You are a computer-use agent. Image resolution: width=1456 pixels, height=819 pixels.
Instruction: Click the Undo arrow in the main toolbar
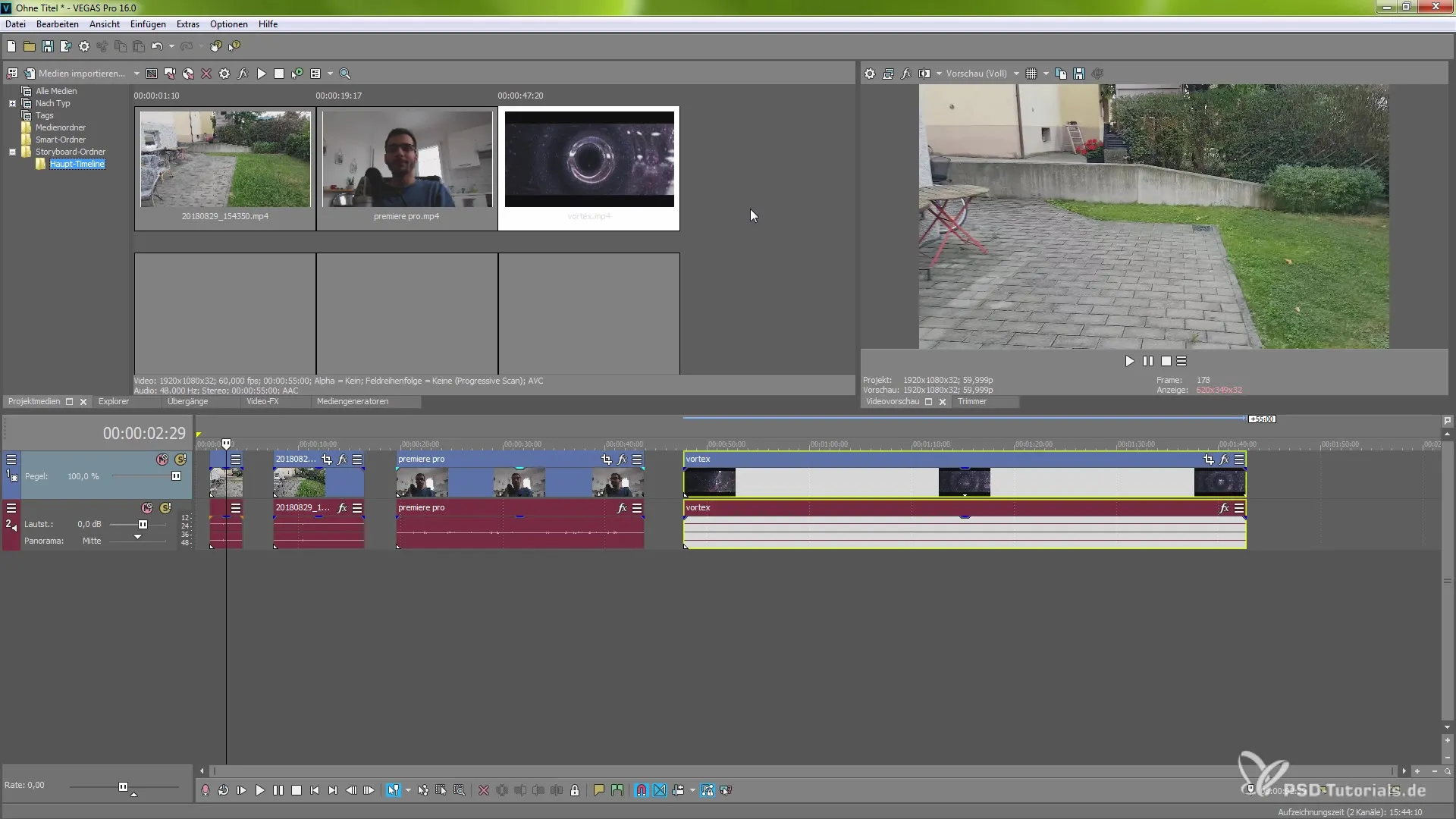[156, 46]
